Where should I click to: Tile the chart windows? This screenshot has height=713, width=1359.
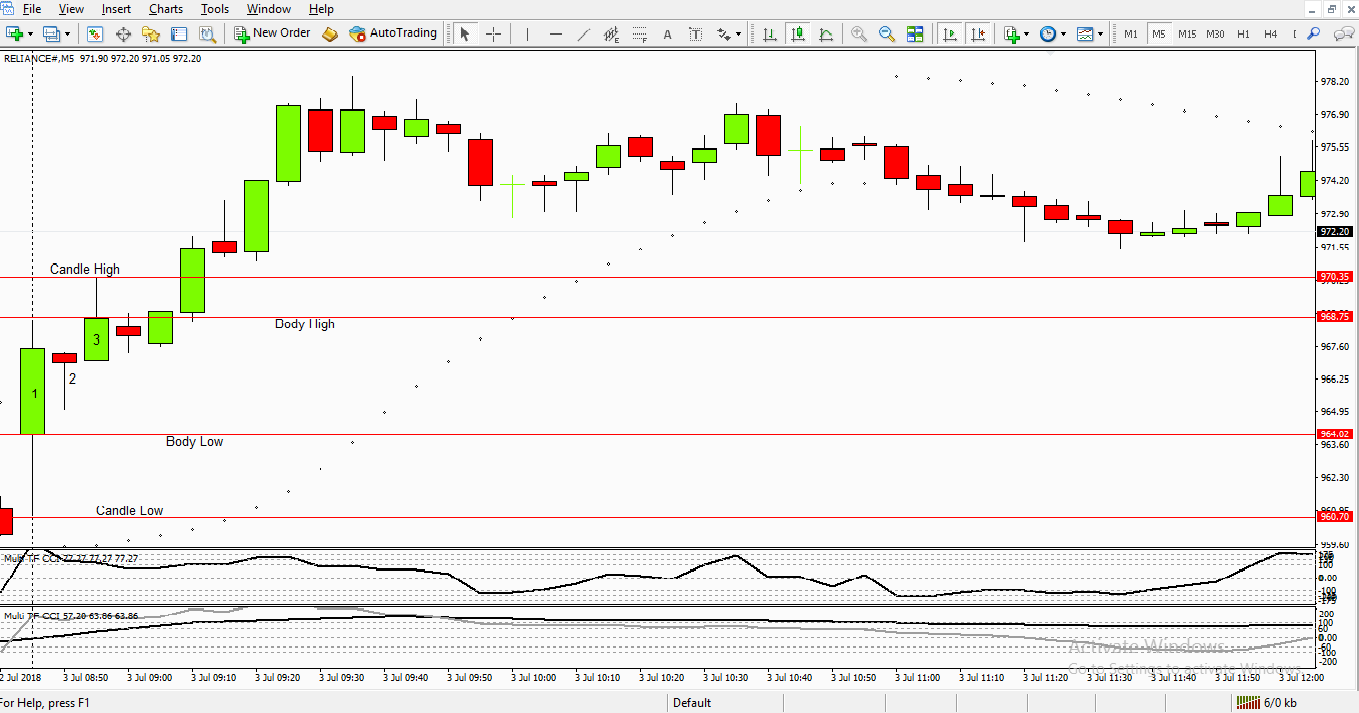coord(915,34)
